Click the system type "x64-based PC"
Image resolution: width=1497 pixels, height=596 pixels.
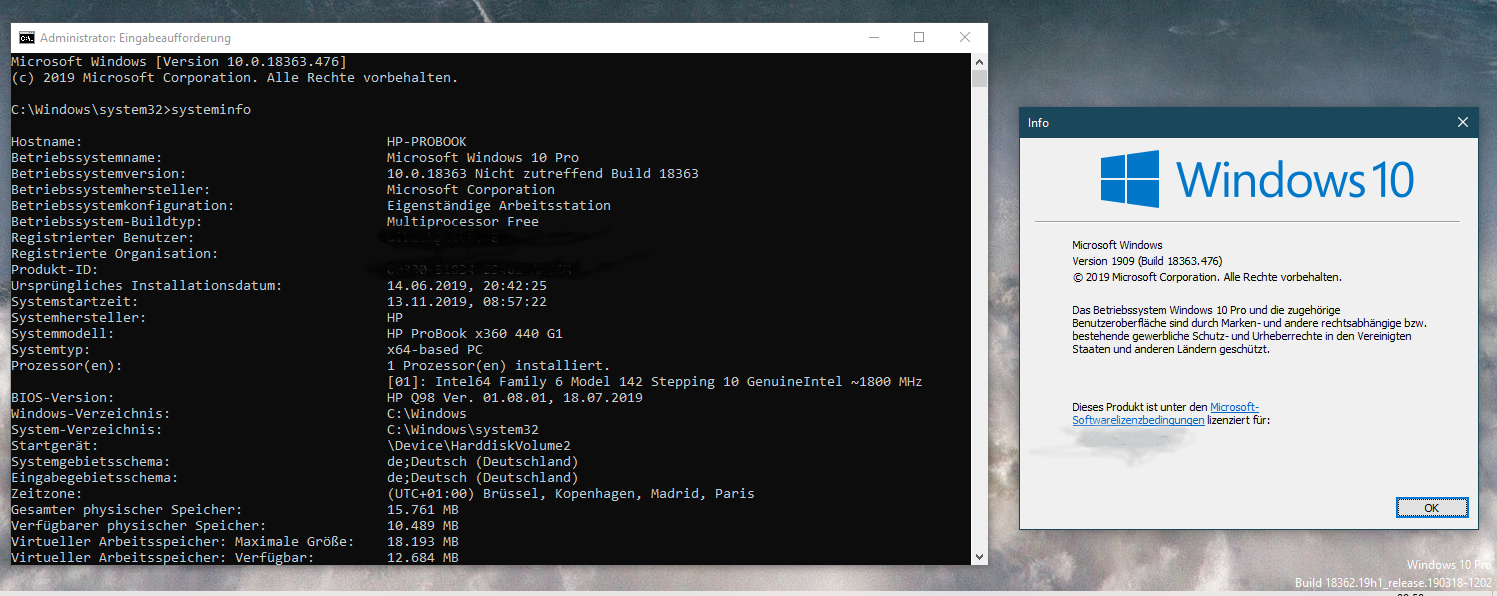click(435, 350)
